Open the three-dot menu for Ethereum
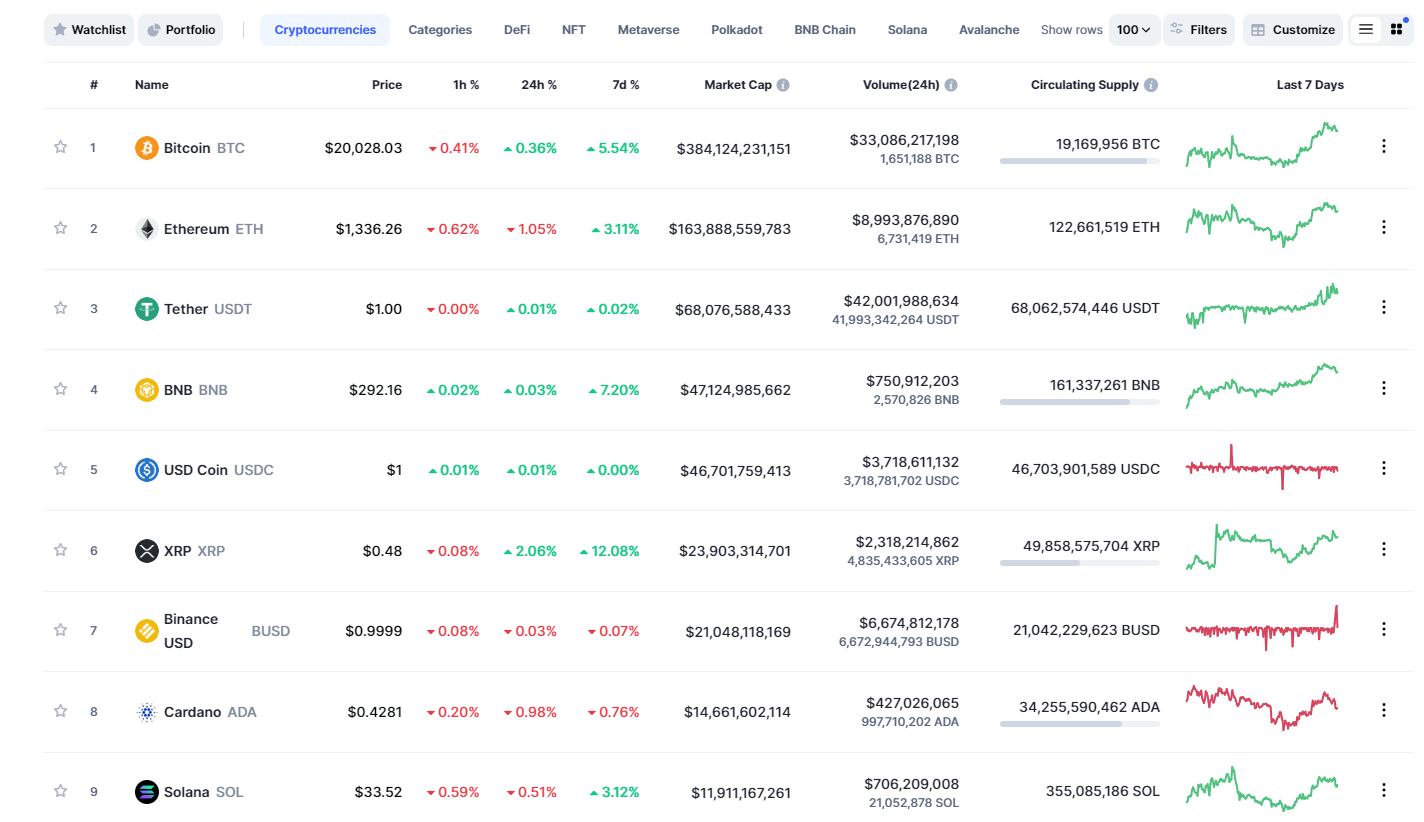Screen dimensions: 1424x822 (x=1385, y=226)
